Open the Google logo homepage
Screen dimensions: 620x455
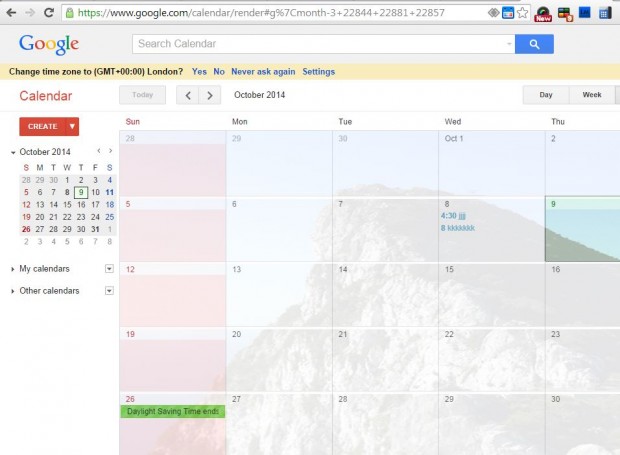point(49,44)
